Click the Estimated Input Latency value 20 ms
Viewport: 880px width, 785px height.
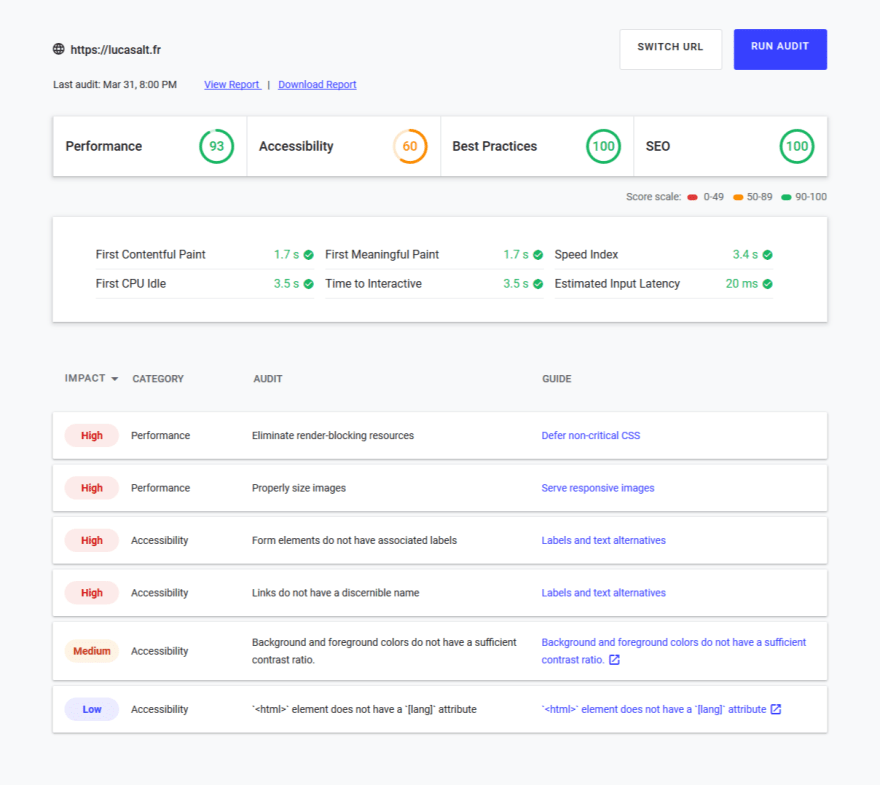(x=741, y=284)
